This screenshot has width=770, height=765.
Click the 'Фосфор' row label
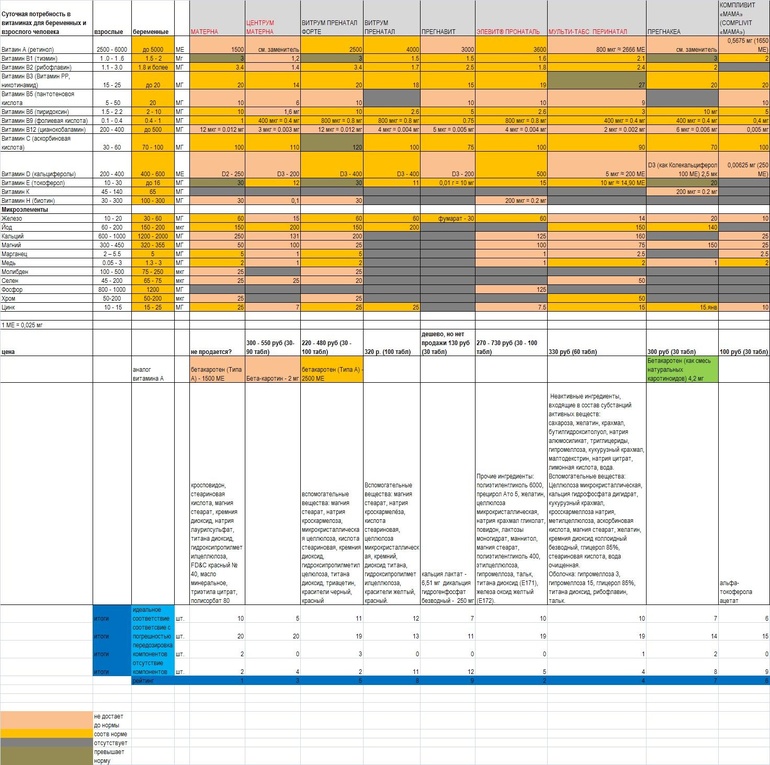(x=46, y=289)
